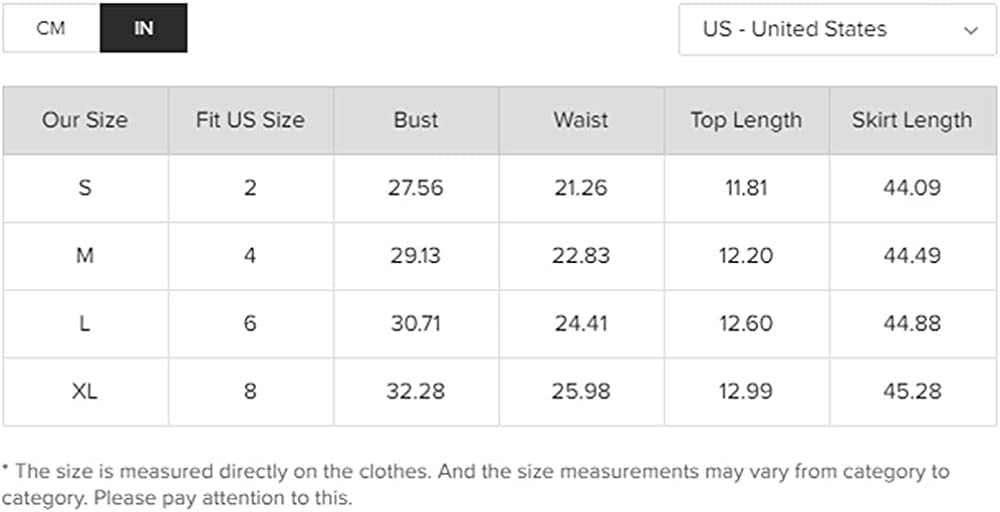The image size is (1000, 512).
Task: Click the Fit US Size column header
Action: pos(250,121)
